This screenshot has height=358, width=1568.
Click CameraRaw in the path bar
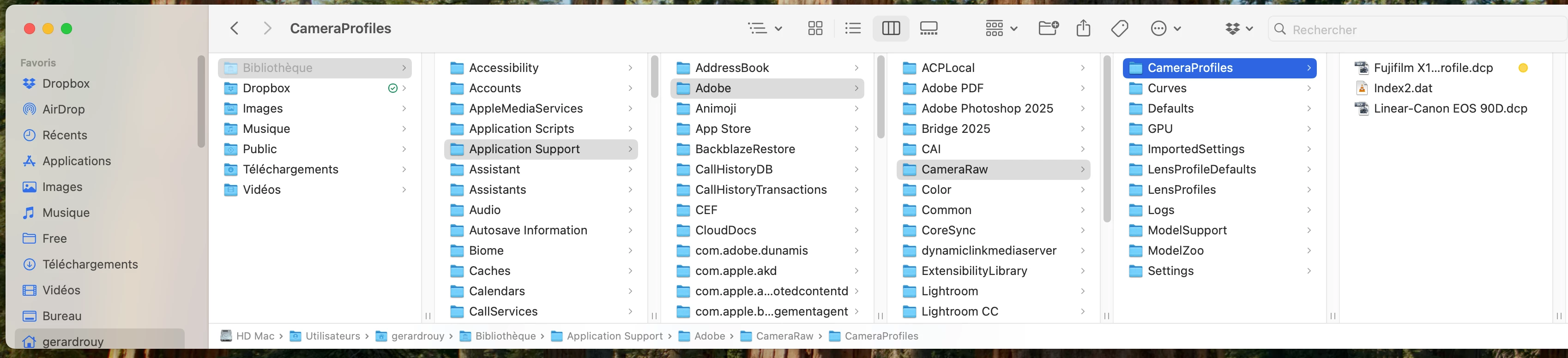(777, 336)
